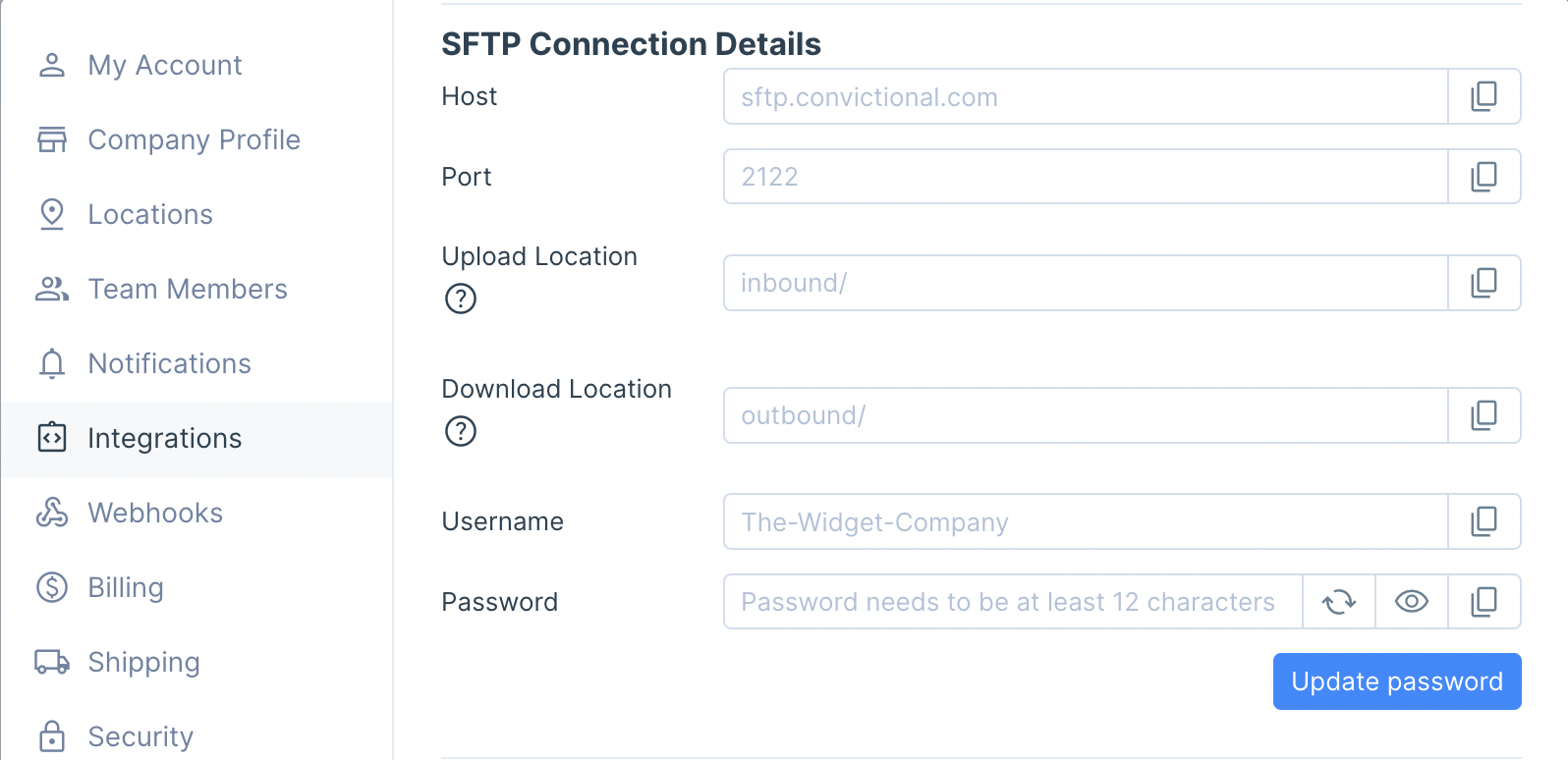This screenshot has height=760, width=1568.
Task: Open Notifications settings
Action: (169, 363)
